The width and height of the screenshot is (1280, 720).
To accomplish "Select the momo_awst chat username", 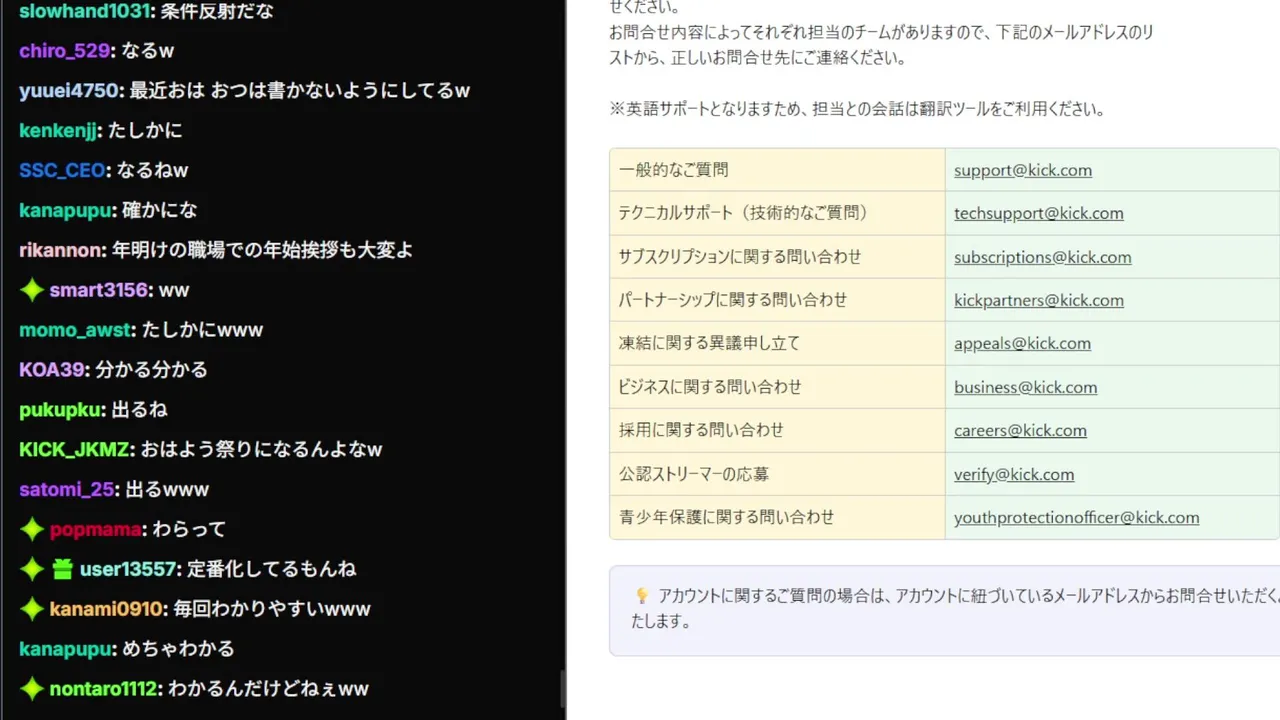I will pos(75,330).
